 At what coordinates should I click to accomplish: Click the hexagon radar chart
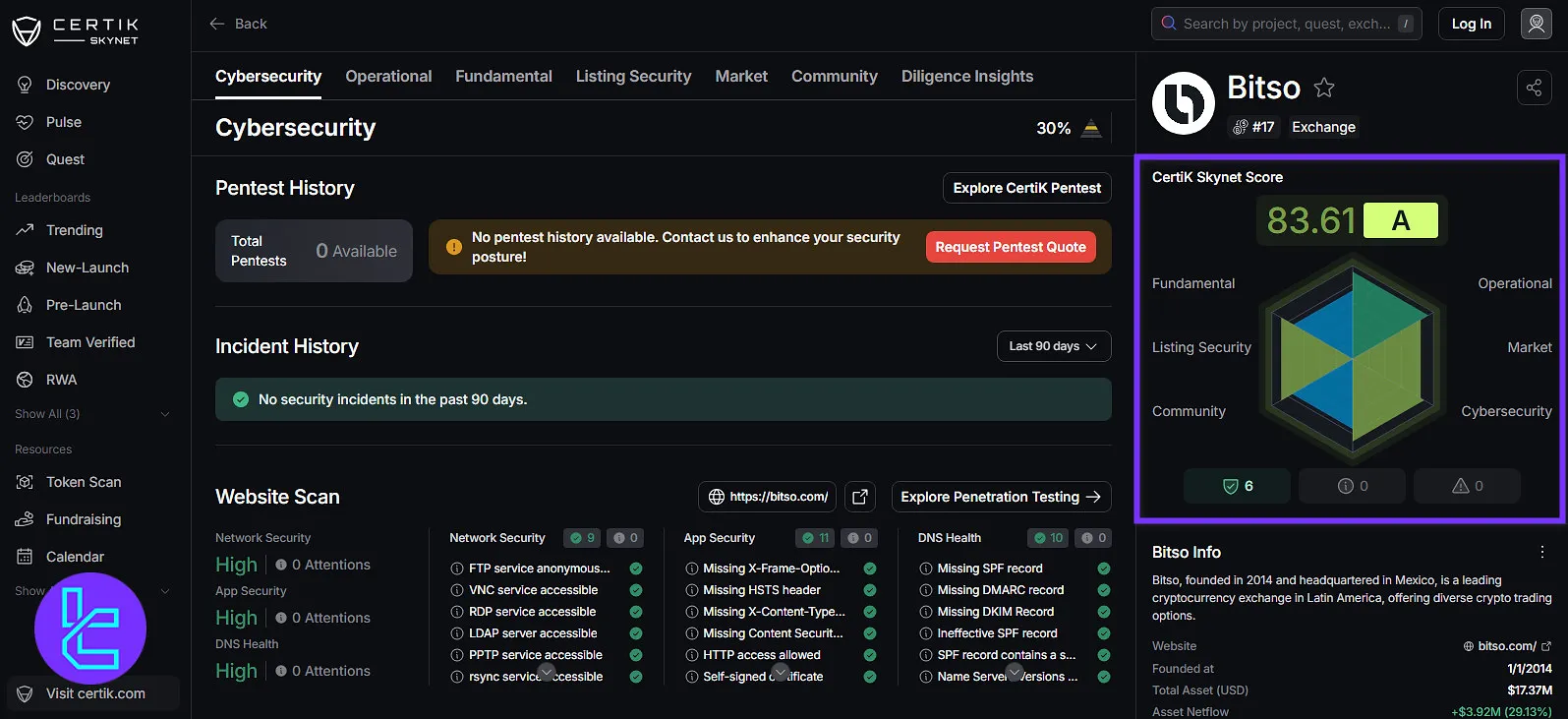1352,357
